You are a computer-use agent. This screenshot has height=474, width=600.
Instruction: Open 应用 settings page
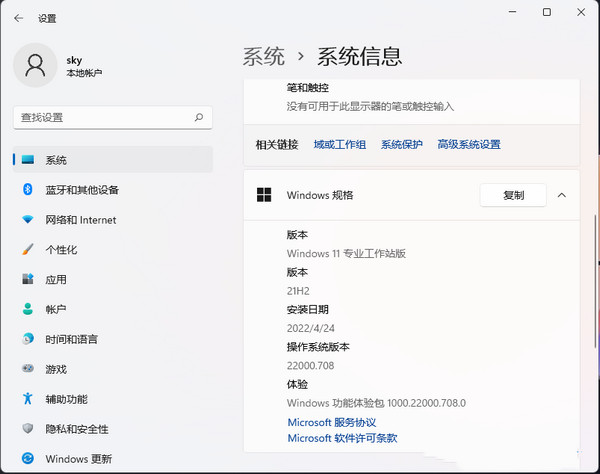click(113, 279)
